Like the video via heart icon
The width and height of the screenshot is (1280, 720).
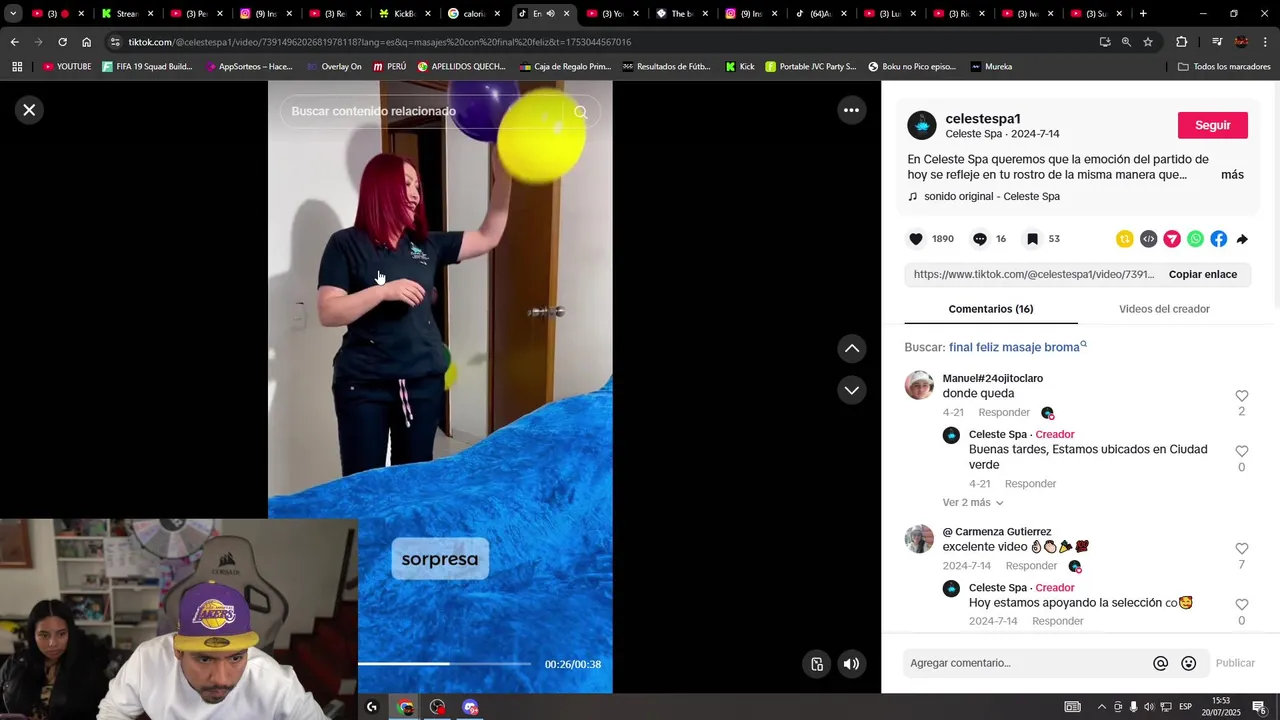916,239
